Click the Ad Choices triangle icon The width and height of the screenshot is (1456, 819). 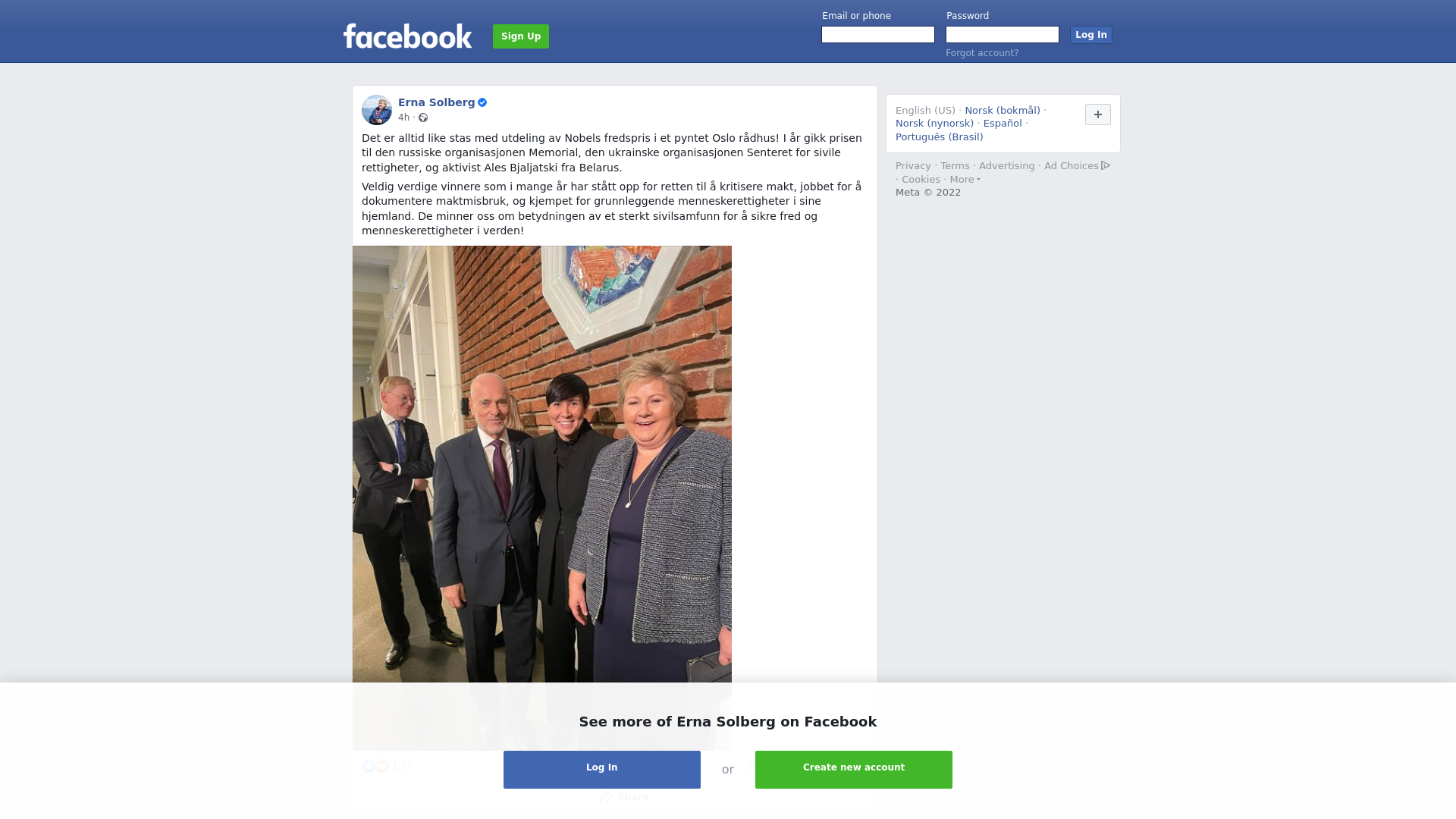pyautogui.click(x=1106, y=165)
